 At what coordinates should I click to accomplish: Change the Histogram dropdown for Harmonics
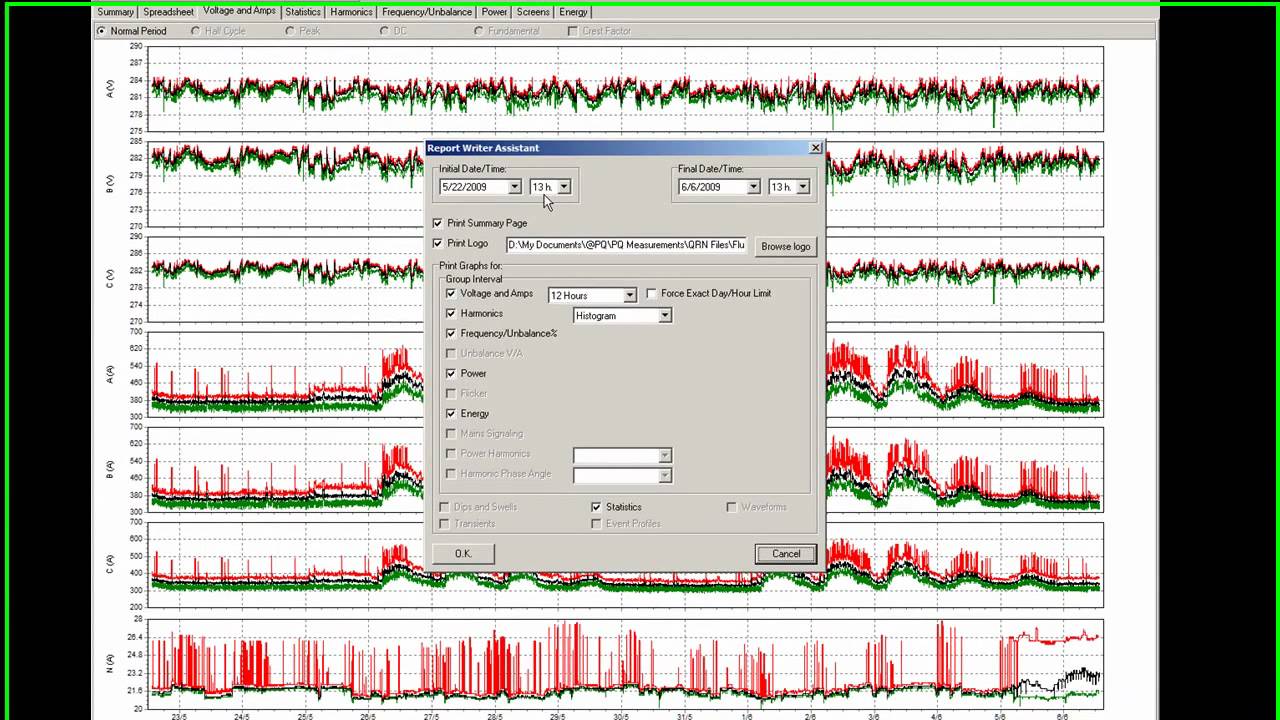click(664, 315)
